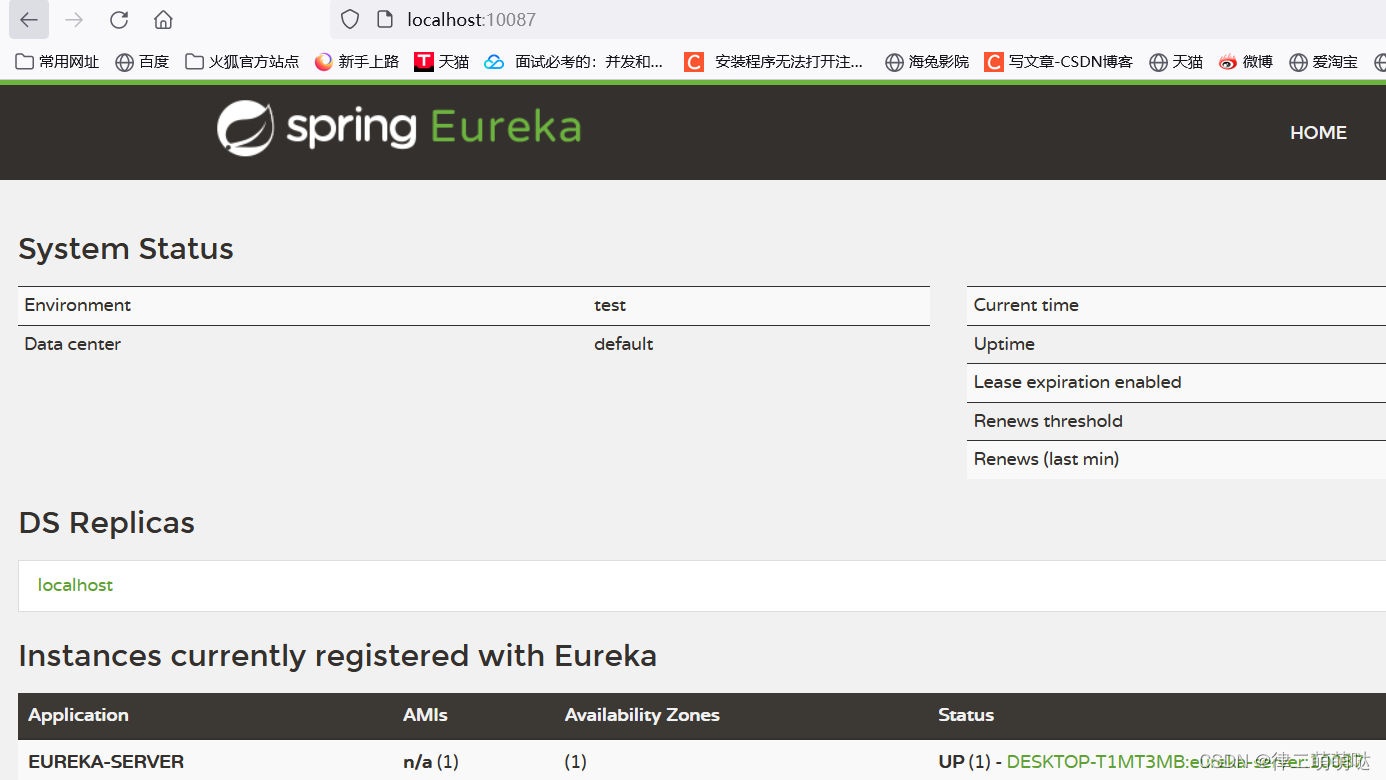
Task: Click the browser home icon
Action: coord(162,19)
